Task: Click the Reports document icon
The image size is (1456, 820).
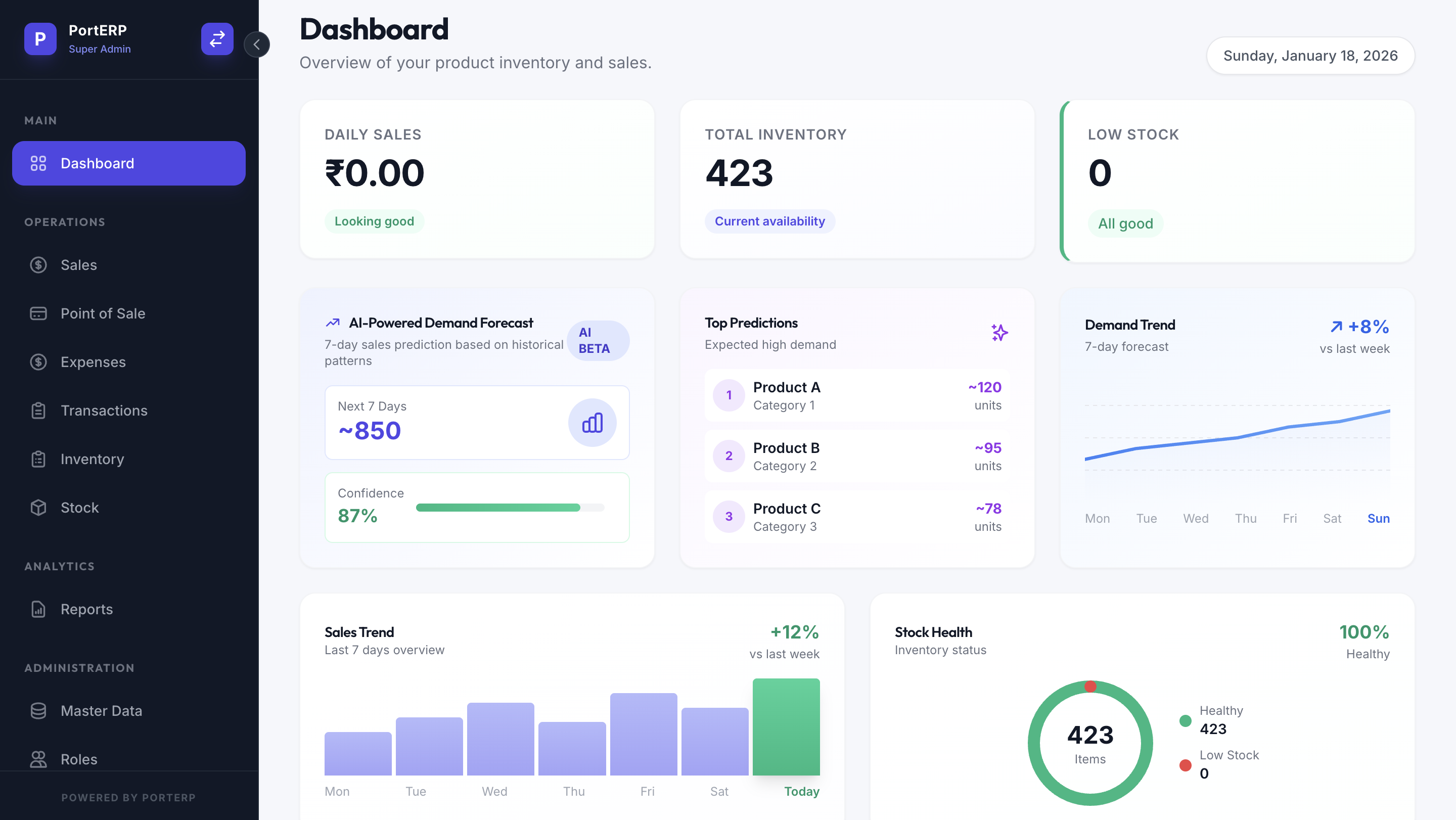Action: tap(38, 609)
